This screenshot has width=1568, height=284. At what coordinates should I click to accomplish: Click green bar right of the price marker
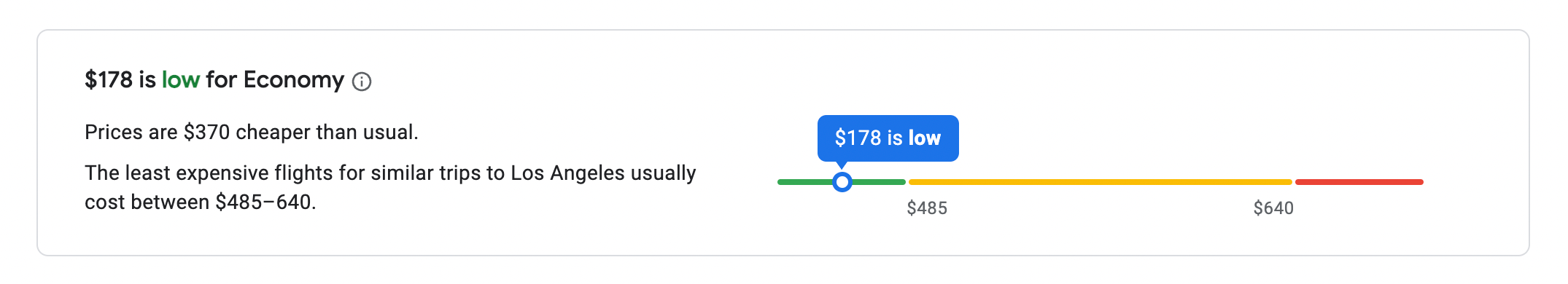click(879, 182)
